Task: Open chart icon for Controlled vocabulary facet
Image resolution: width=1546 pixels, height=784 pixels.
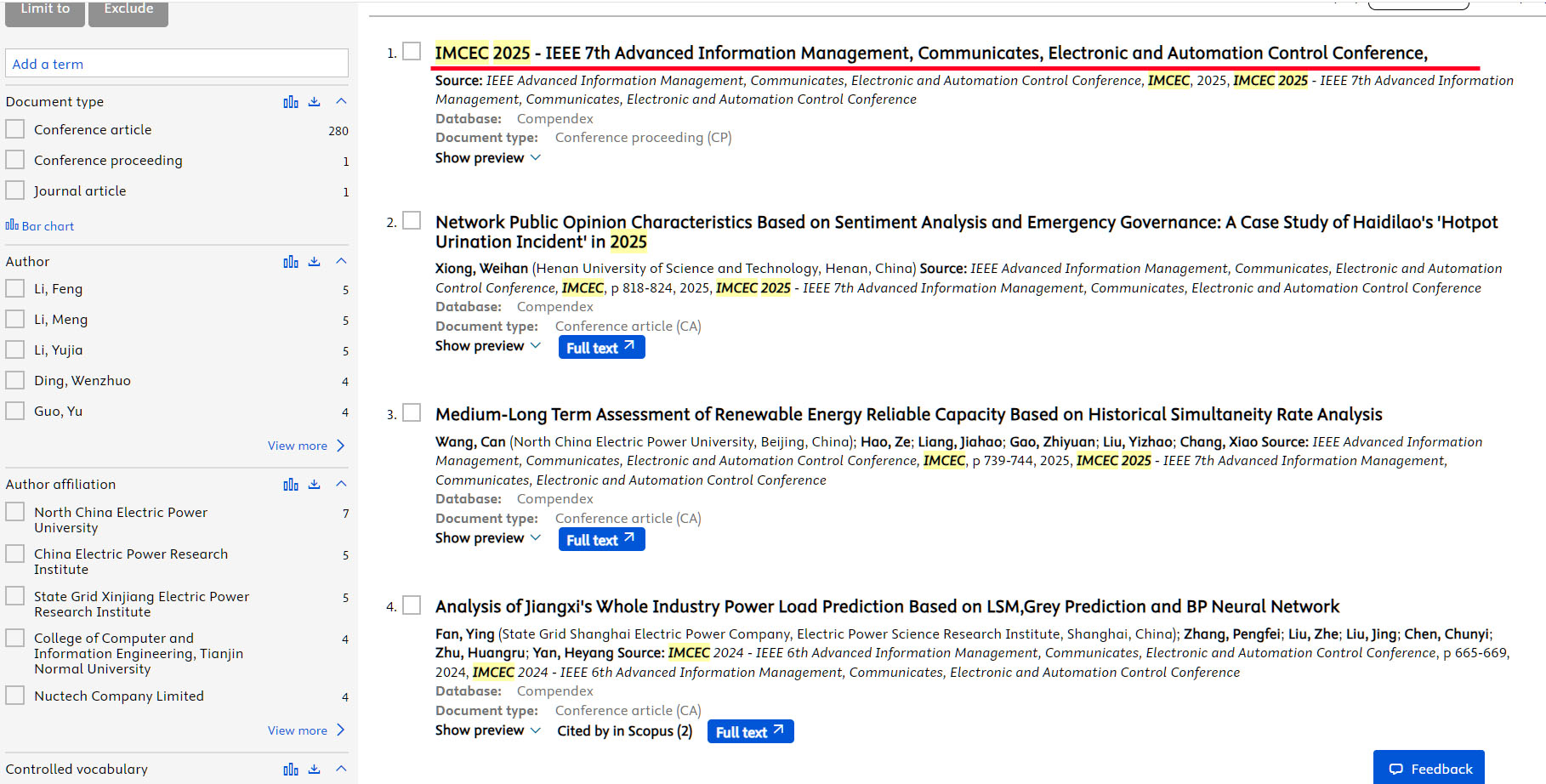Action: coord(291,770)
